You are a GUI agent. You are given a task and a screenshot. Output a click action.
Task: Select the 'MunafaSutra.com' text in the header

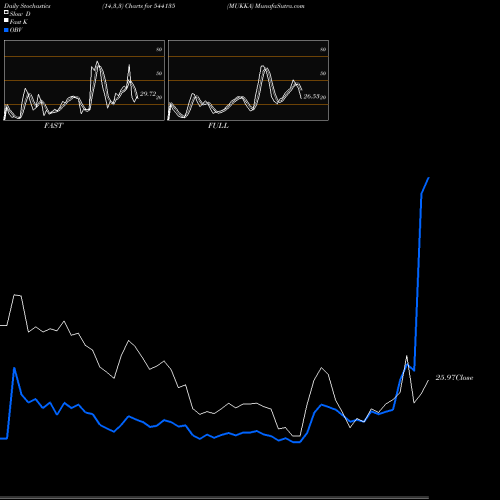(x=280, y=6)
